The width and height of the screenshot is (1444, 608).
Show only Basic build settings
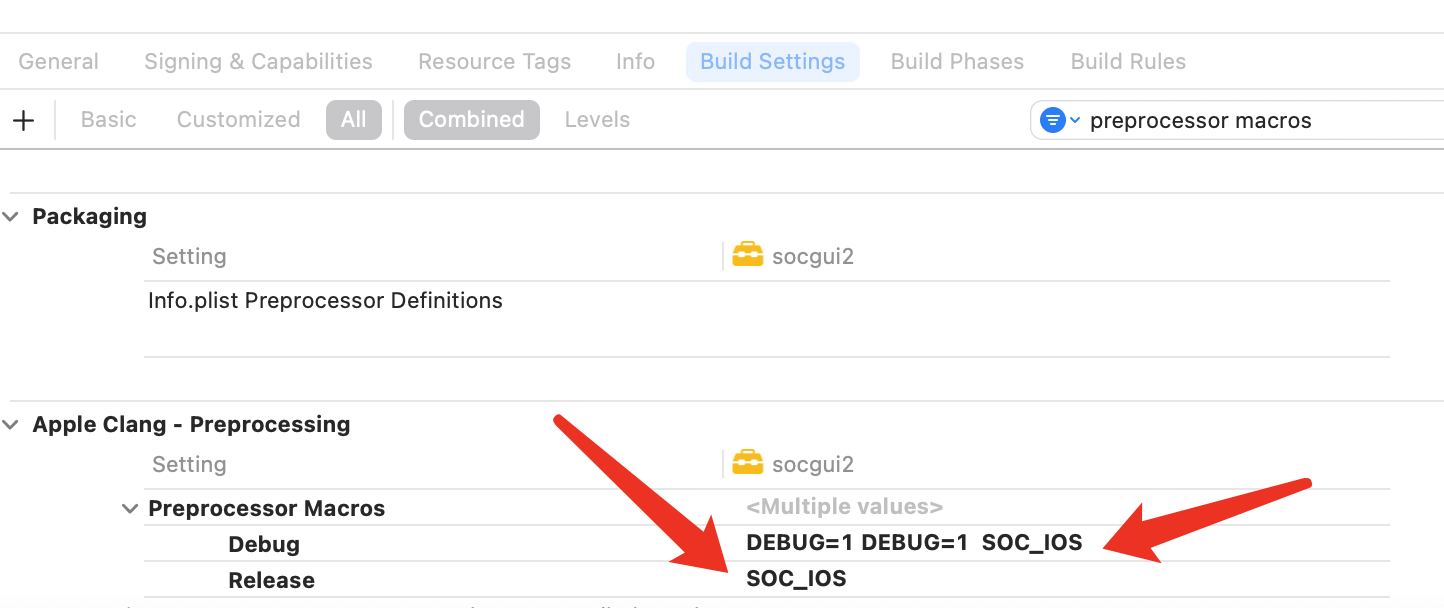coord(108,120)
